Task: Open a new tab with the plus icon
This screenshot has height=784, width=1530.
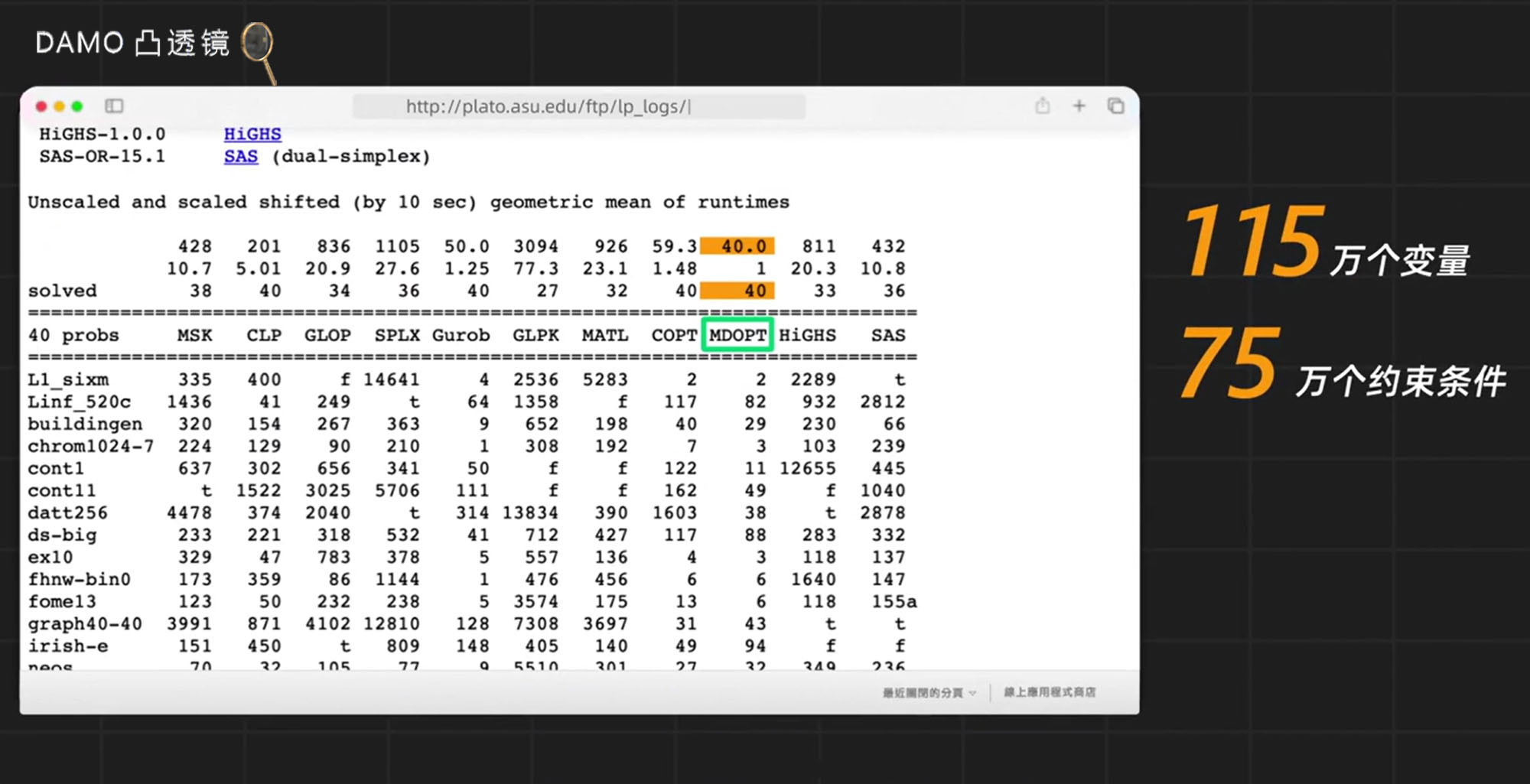Action: (x=1079, y=106)
